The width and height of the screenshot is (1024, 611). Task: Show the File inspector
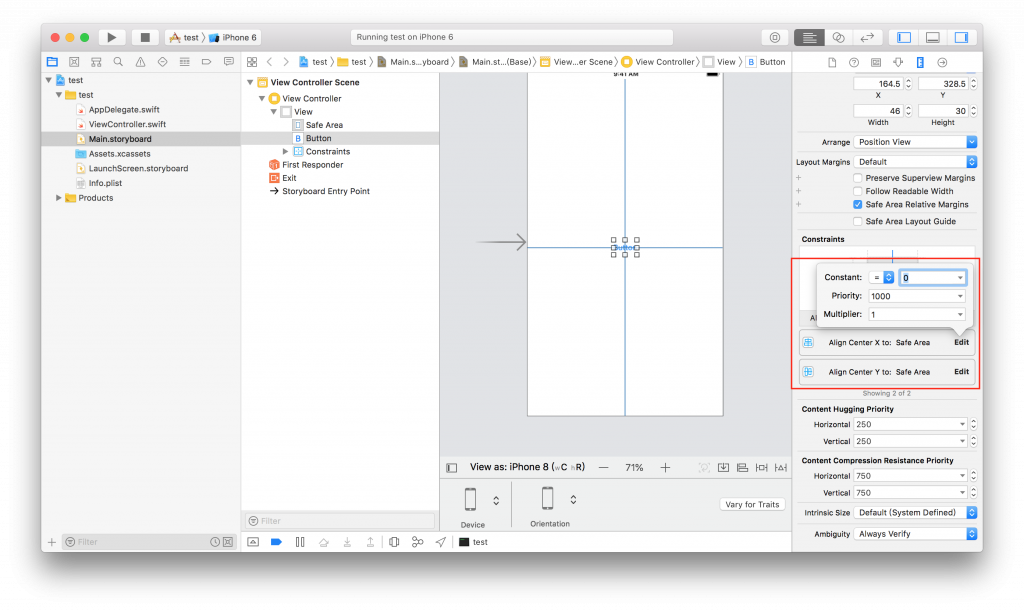tap(832, 63)
